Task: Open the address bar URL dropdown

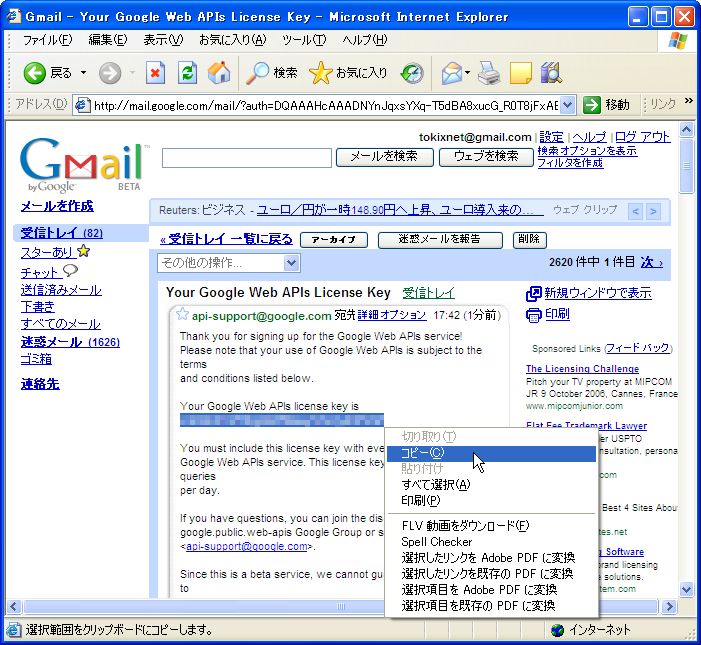Action: 567,105
